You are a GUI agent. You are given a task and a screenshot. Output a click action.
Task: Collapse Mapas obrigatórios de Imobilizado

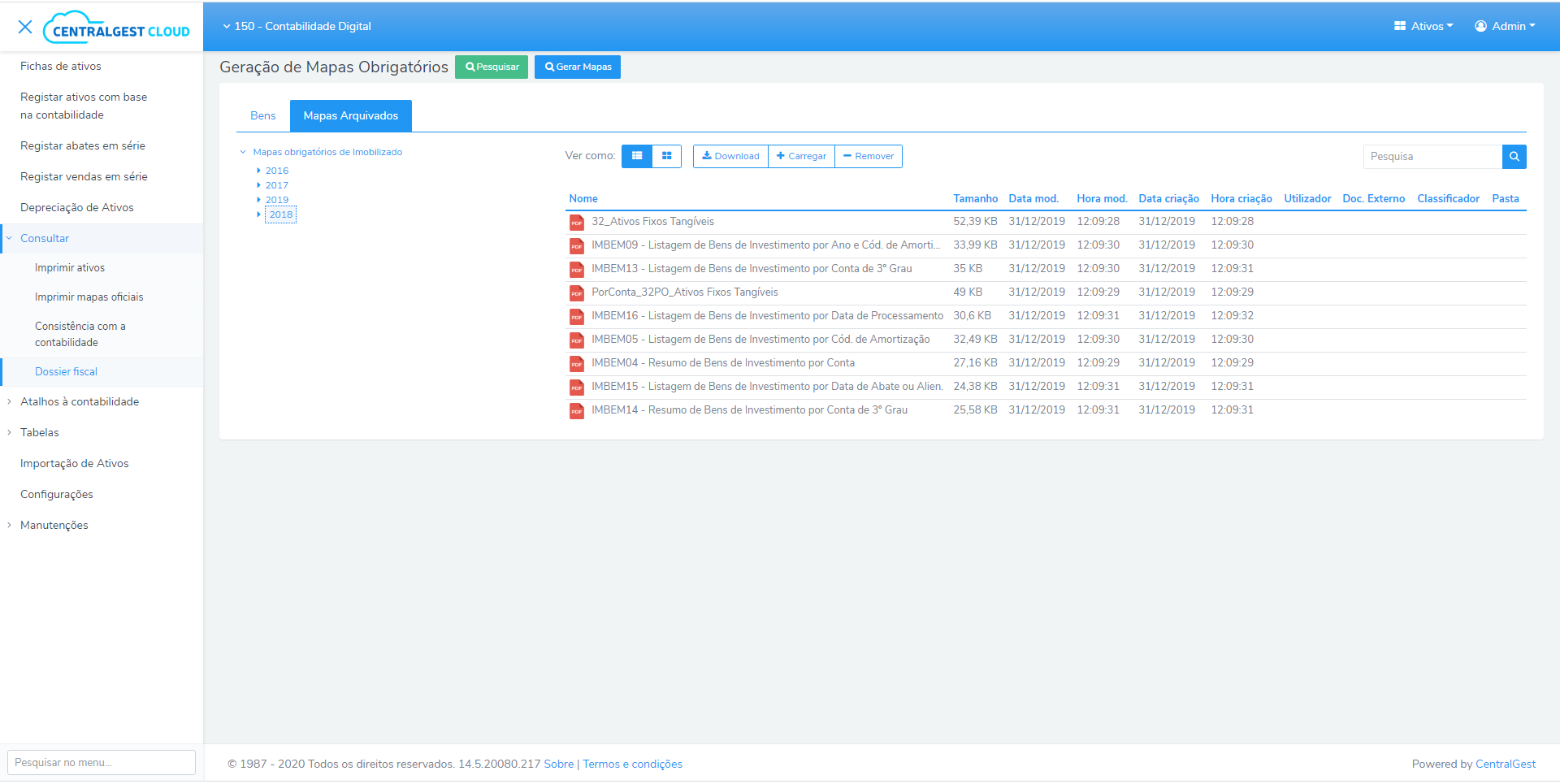[x=243, y=151]
